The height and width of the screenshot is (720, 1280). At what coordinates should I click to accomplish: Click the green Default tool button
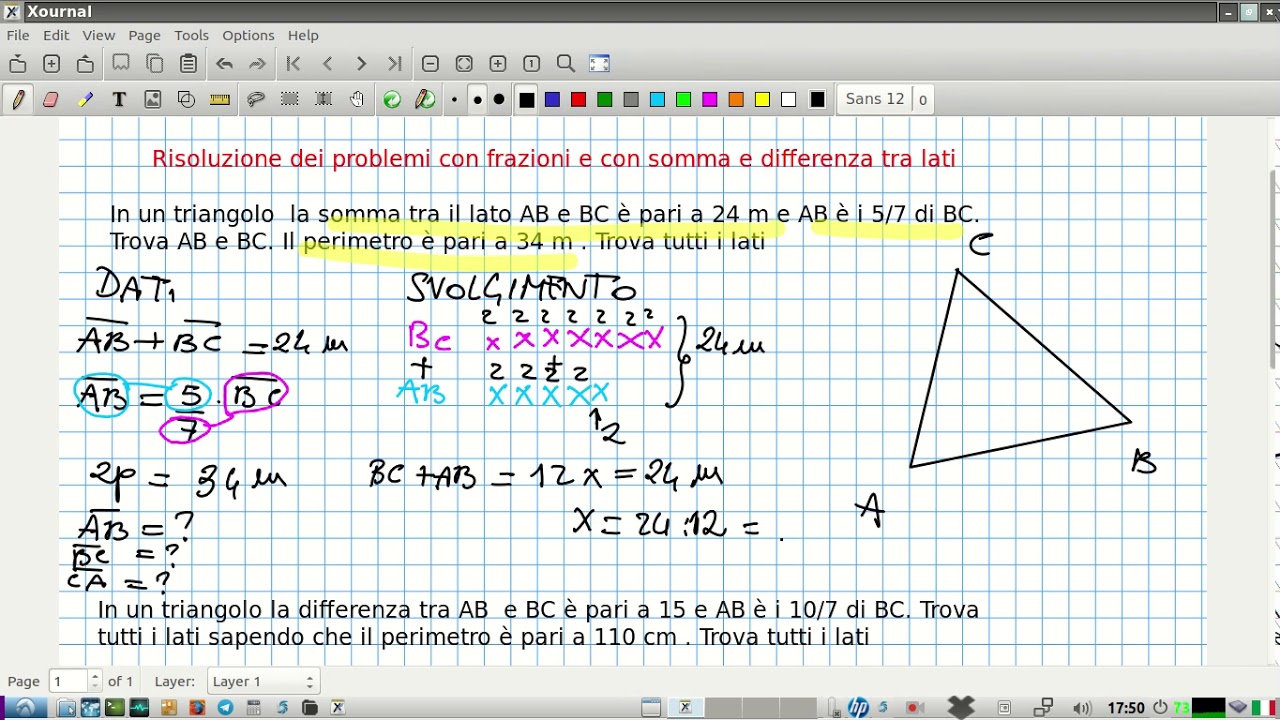click(x=392, y=99)
